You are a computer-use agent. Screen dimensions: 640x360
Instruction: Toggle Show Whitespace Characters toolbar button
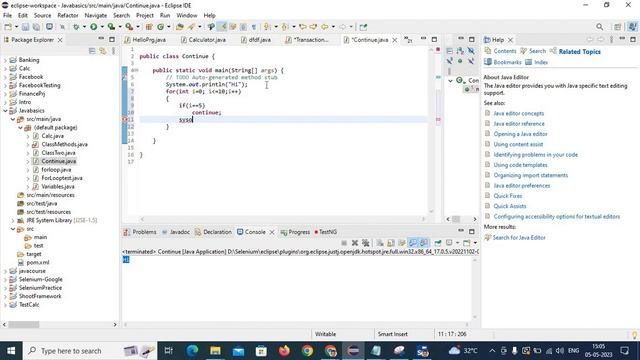pos(254,27)
